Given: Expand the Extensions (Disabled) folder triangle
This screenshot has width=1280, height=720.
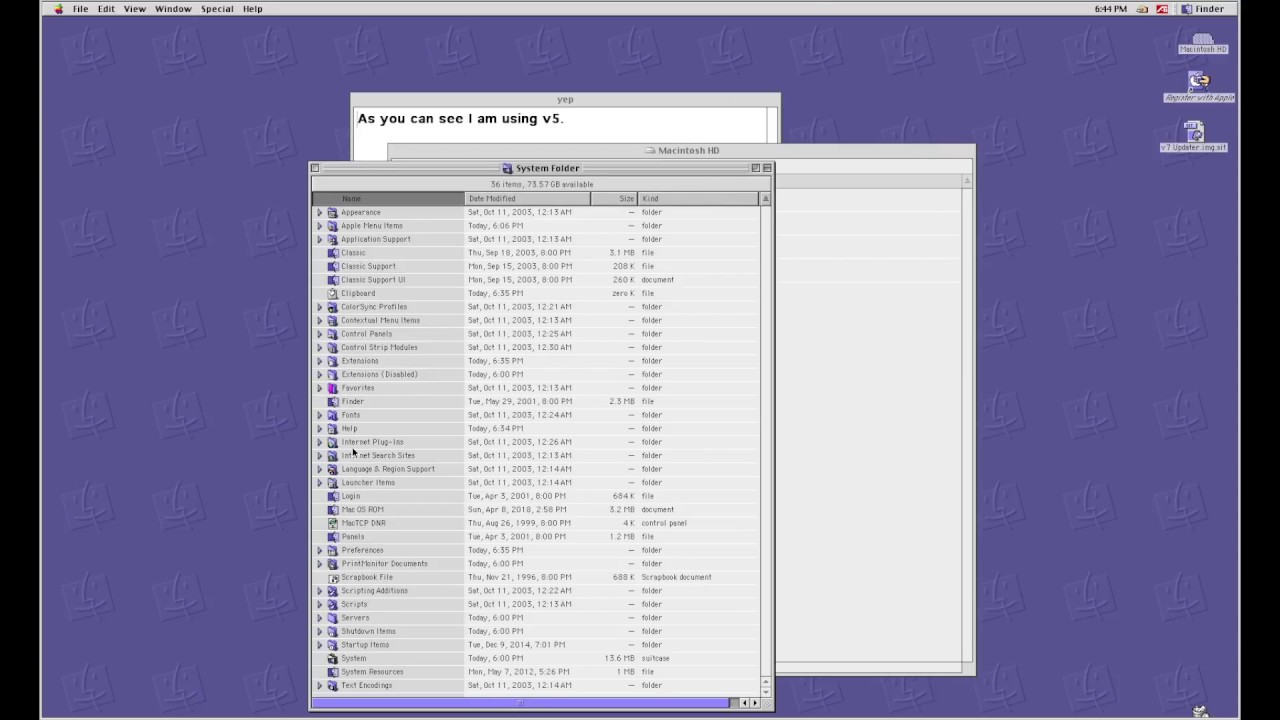Looking at the screenshot, I should (x=320, y=374).
